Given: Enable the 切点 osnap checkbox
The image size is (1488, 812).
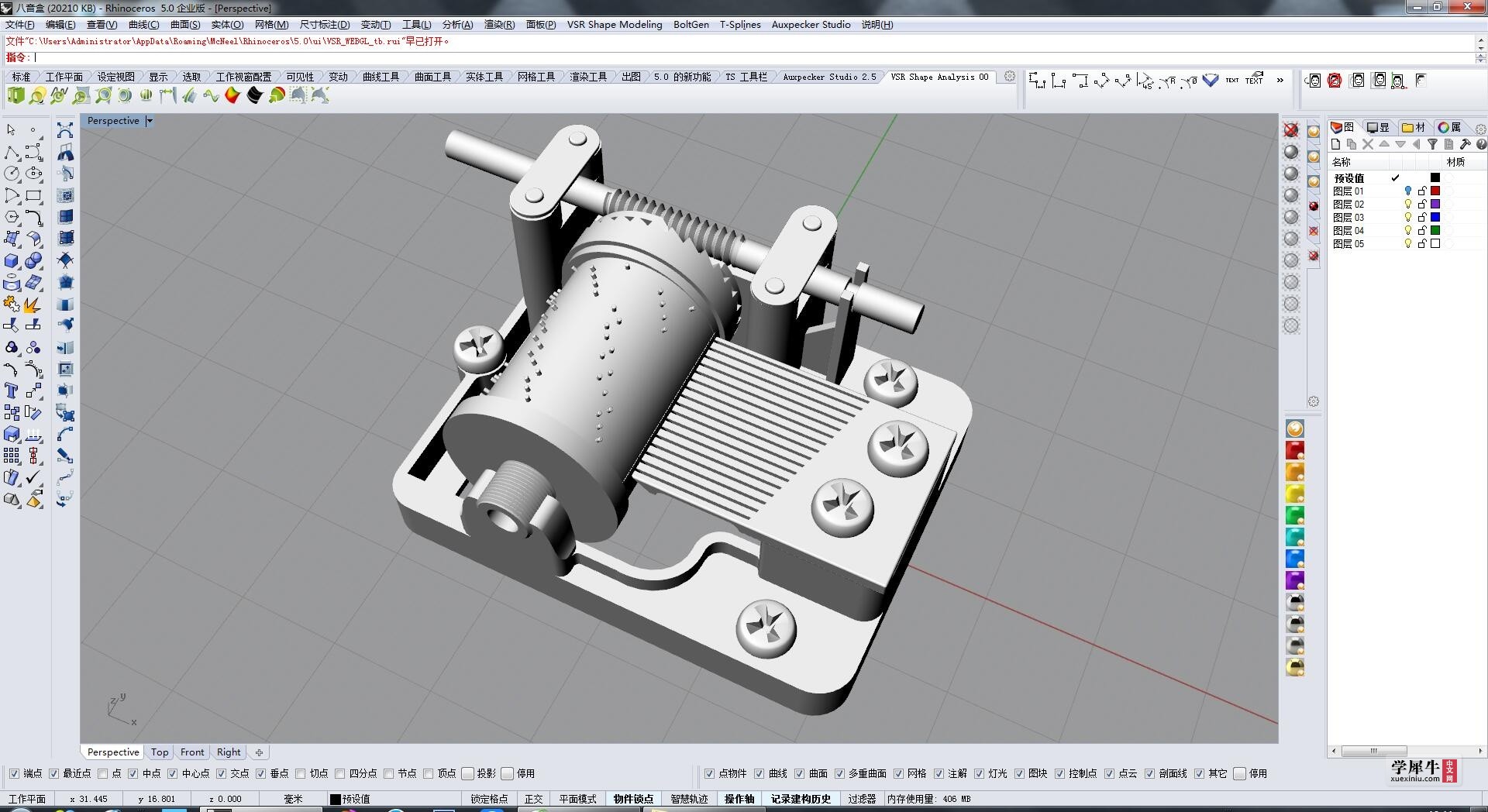Looking at the screenshot, I should [300, 773].
